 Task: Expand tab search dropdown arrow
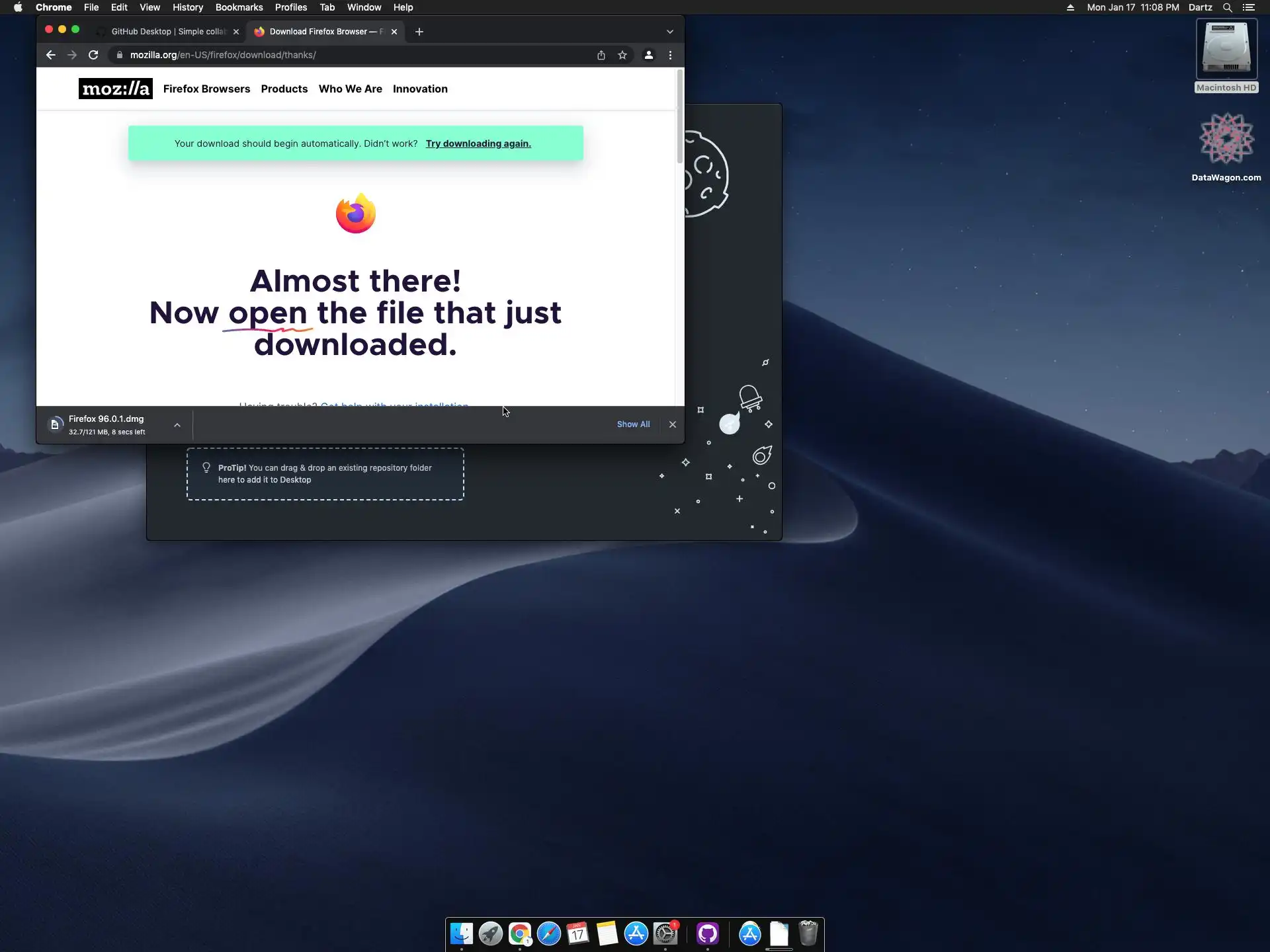coord(669,32)
